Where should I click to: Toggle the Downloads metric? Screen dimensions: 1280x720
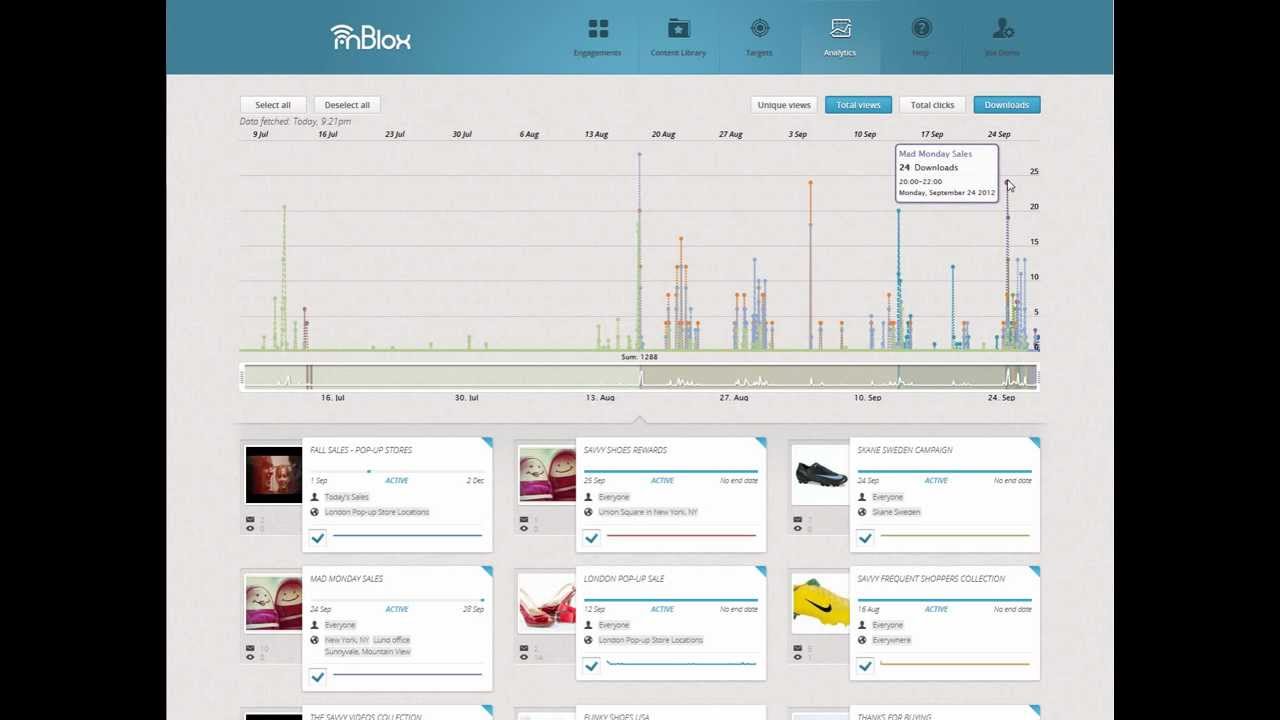click(1007, 105)
